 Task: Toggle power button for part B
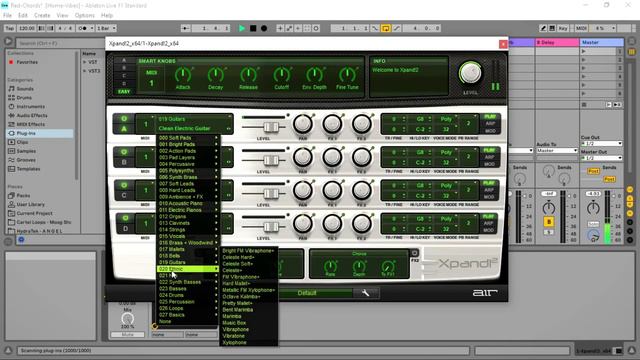[x=124, y=152]
